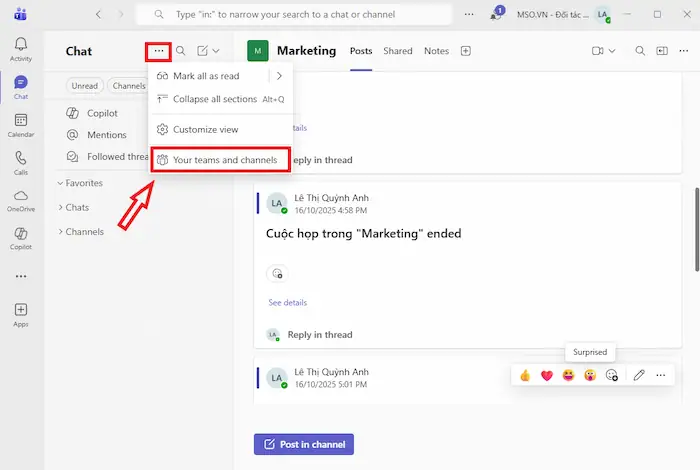Select Your teams and channels

point(224,160)
